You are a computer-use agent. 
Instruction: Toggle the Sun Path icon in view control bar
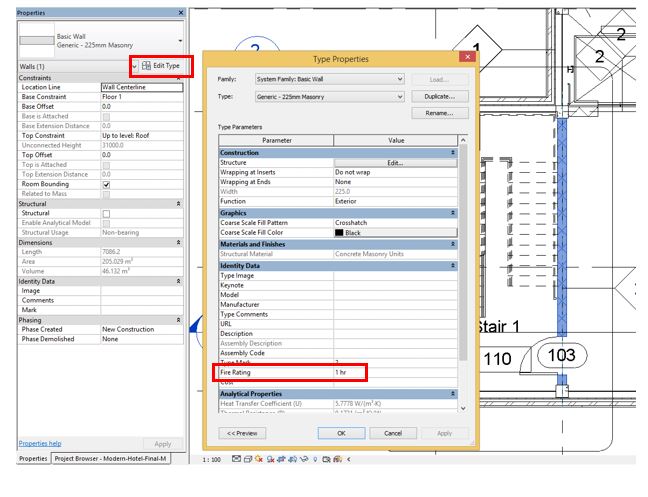click(x=259, y=459)
